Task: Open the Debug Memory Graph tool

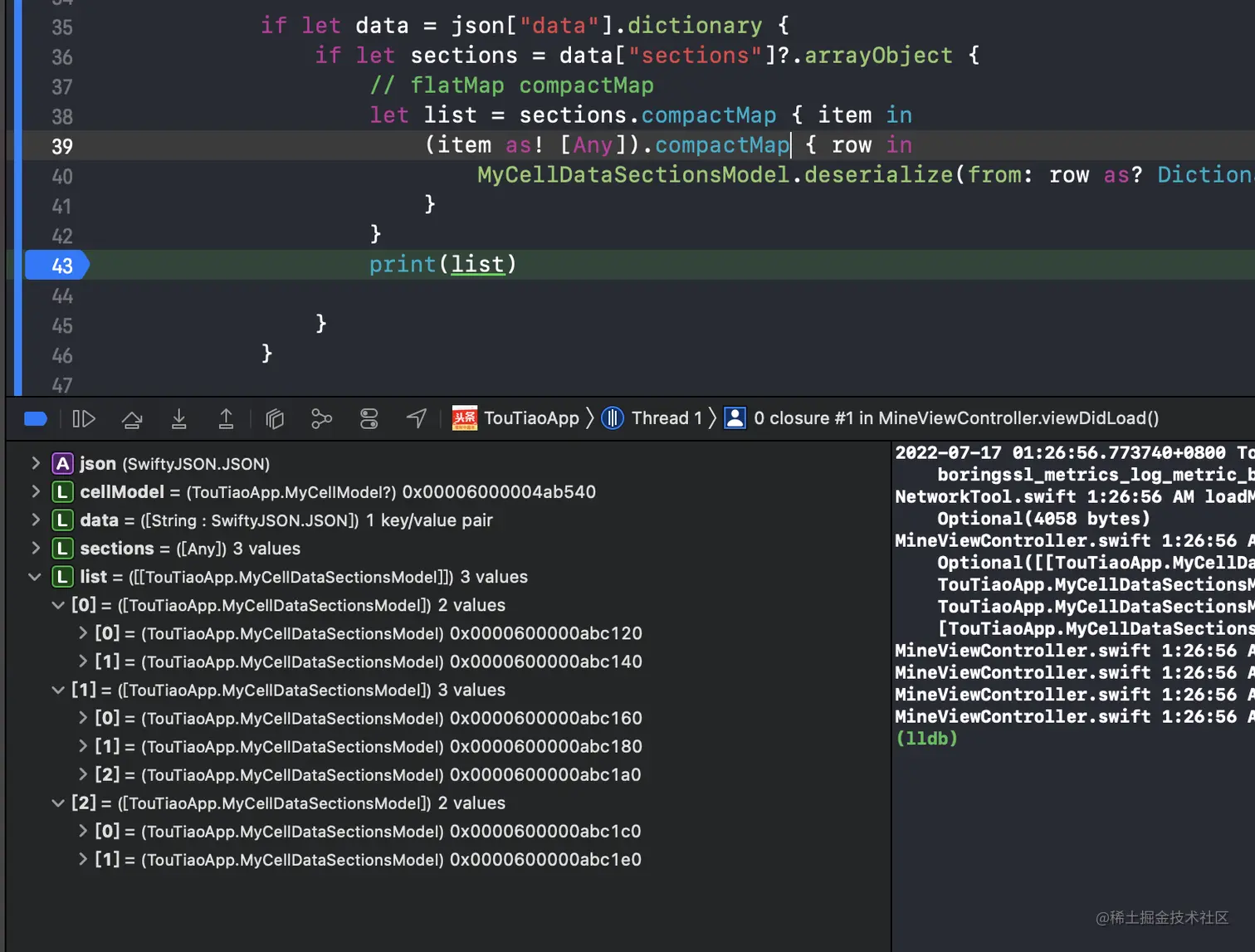Action: pos(321,418)
